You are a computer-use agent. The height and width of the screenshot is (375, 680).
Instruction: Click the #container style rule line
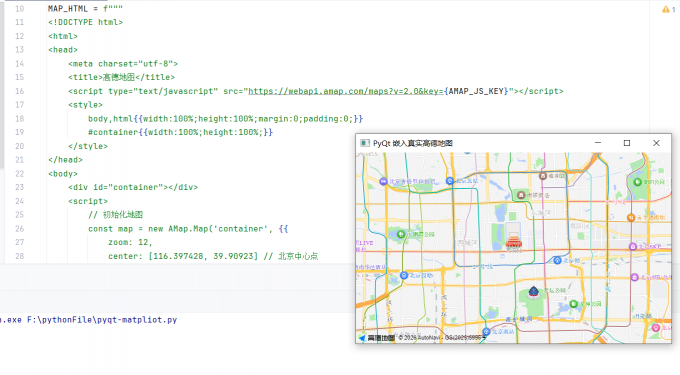(x=180, y=132)
